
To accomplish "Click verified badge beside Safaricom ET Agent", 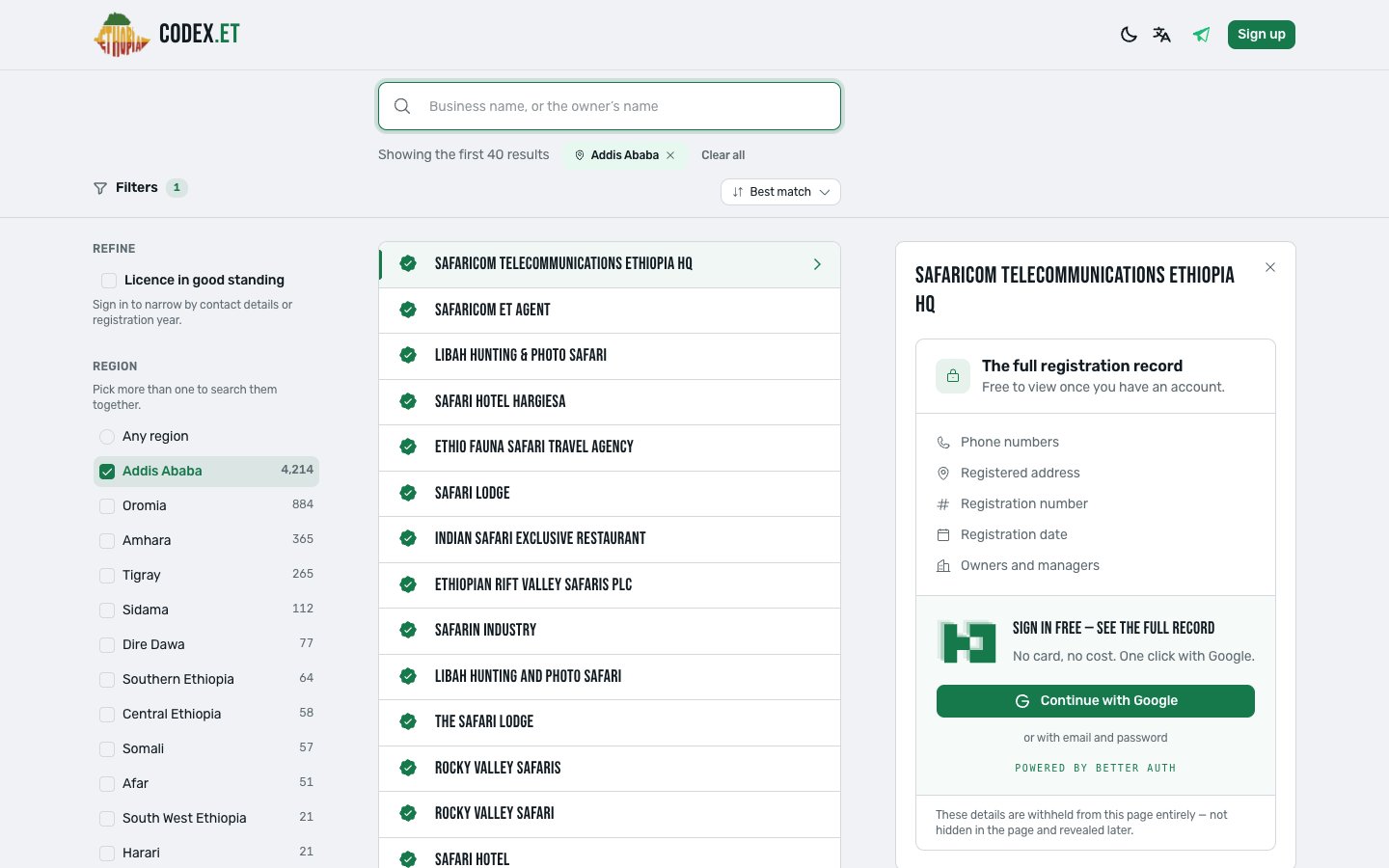I will tap(408, 310).
